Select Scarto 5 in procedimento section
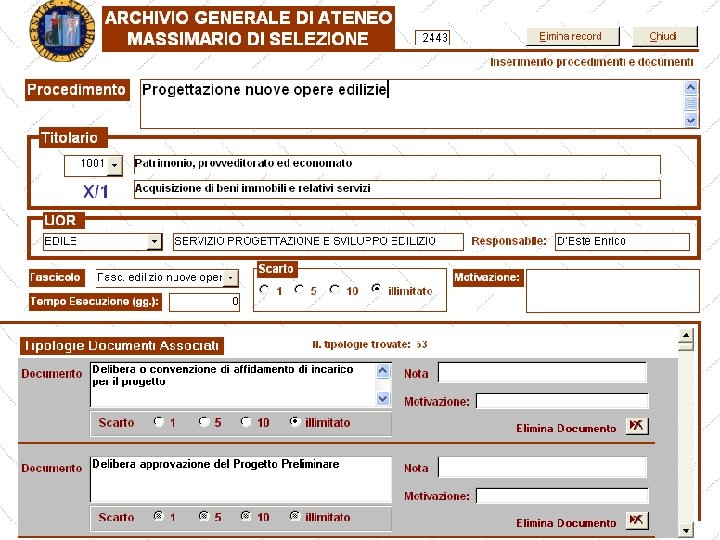Image resolution: width=720 pixels, height=540 pixels. point(299,289)
